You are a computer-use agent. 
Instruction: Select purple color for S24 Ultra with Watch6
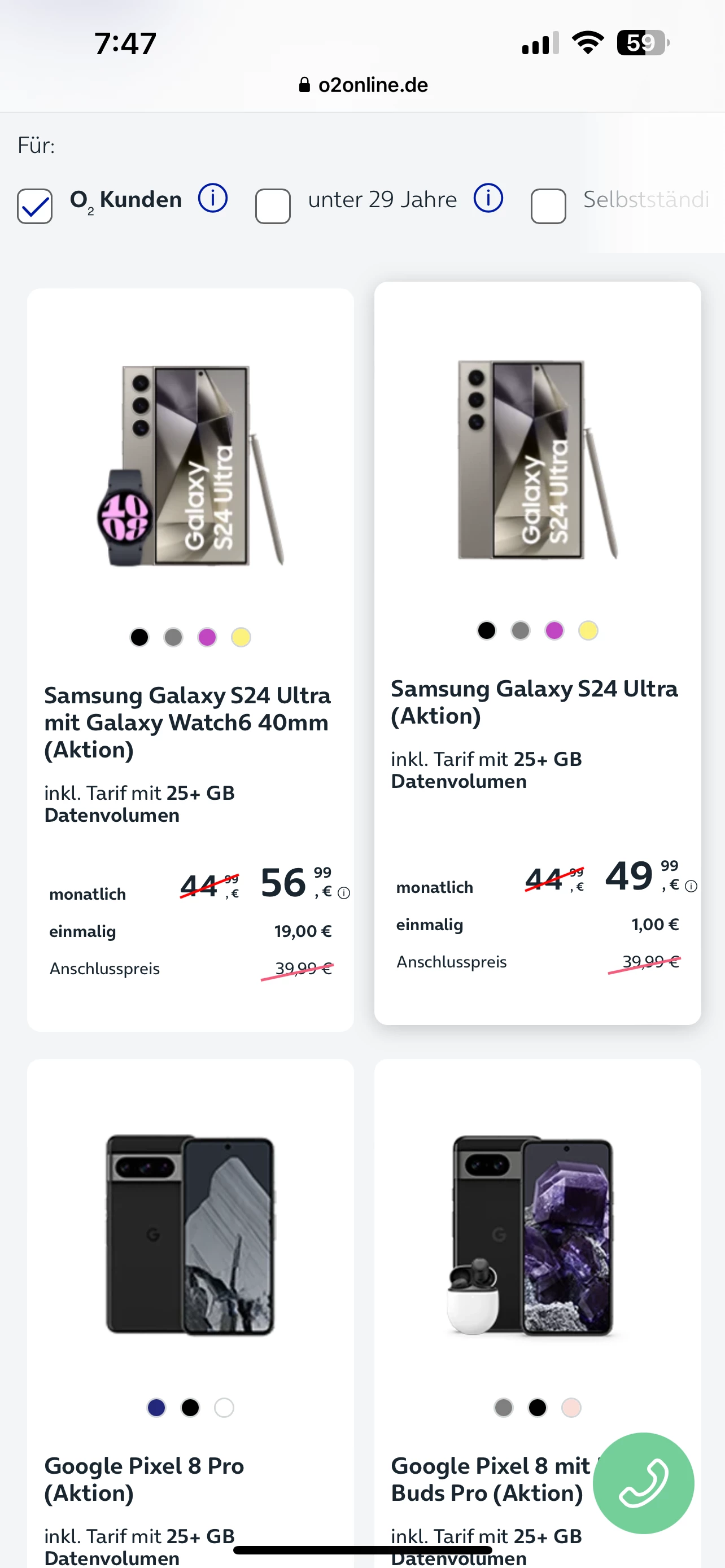pos(207,637)
